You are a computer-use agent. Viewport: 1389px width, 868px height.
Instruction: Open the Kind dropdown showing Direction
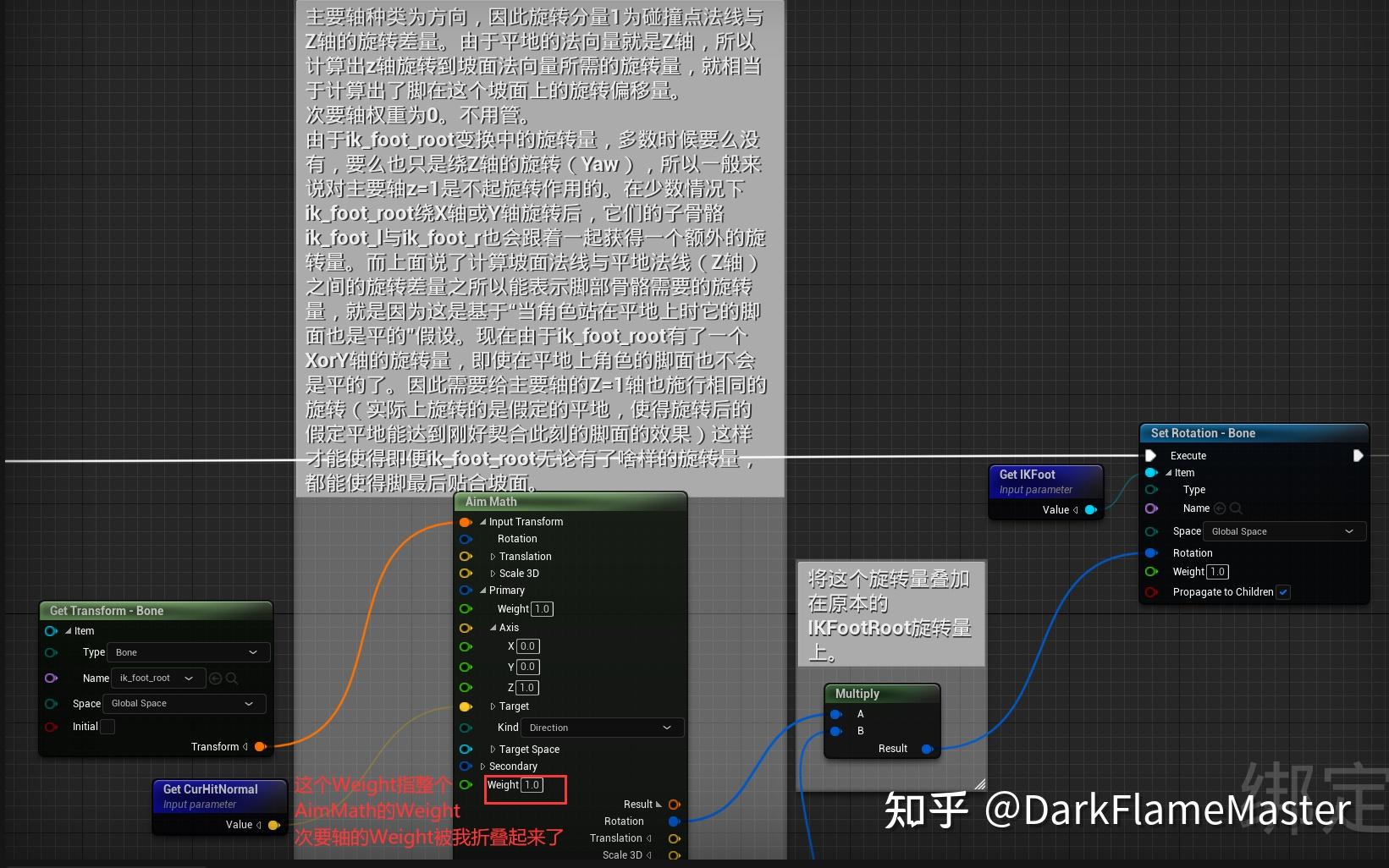click(601, 728)
